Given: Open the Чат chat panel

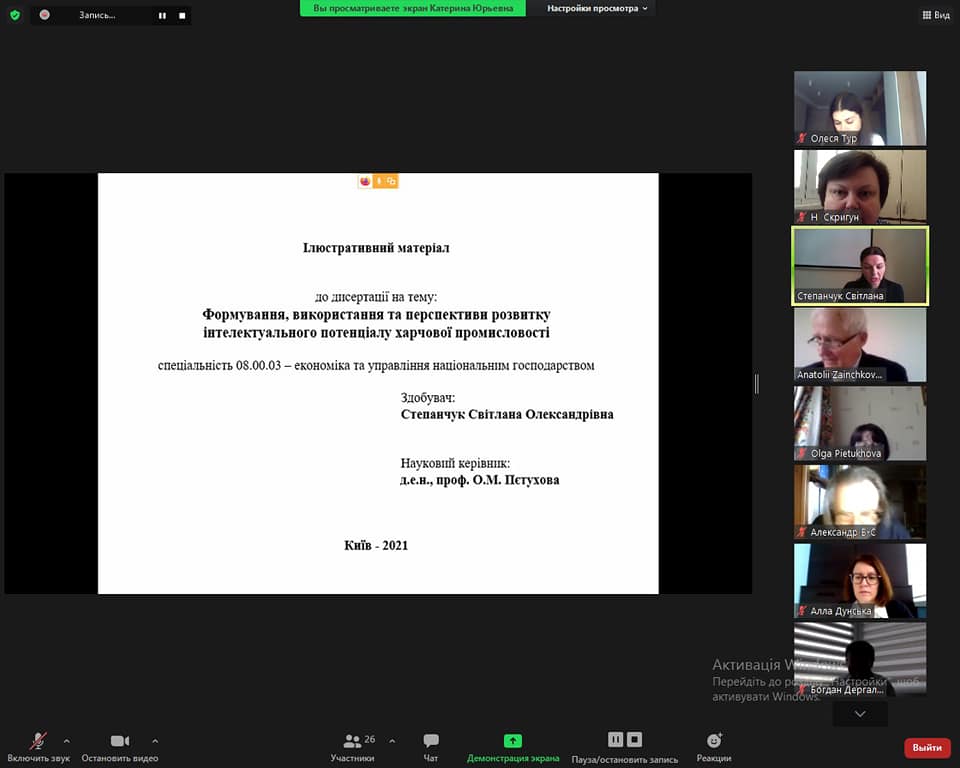Looking at the screenshot, I should tap(431, 747).
